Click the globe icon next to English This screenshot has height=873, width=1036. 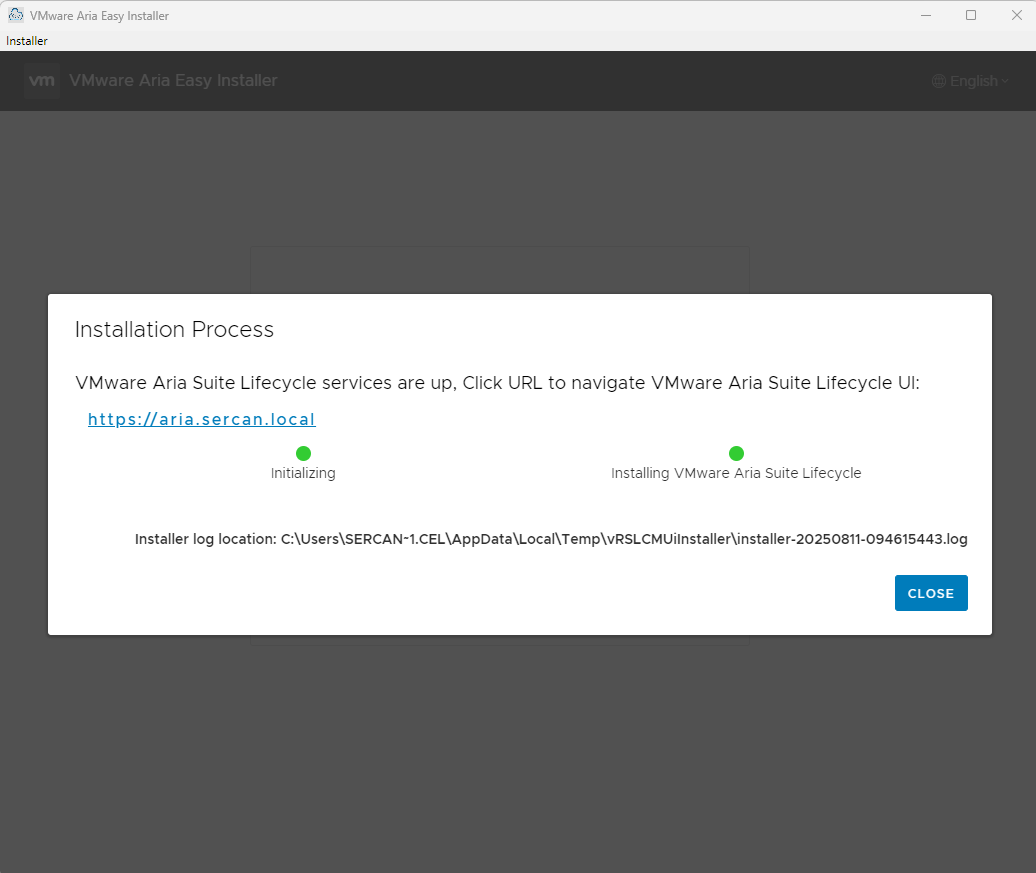938,81
